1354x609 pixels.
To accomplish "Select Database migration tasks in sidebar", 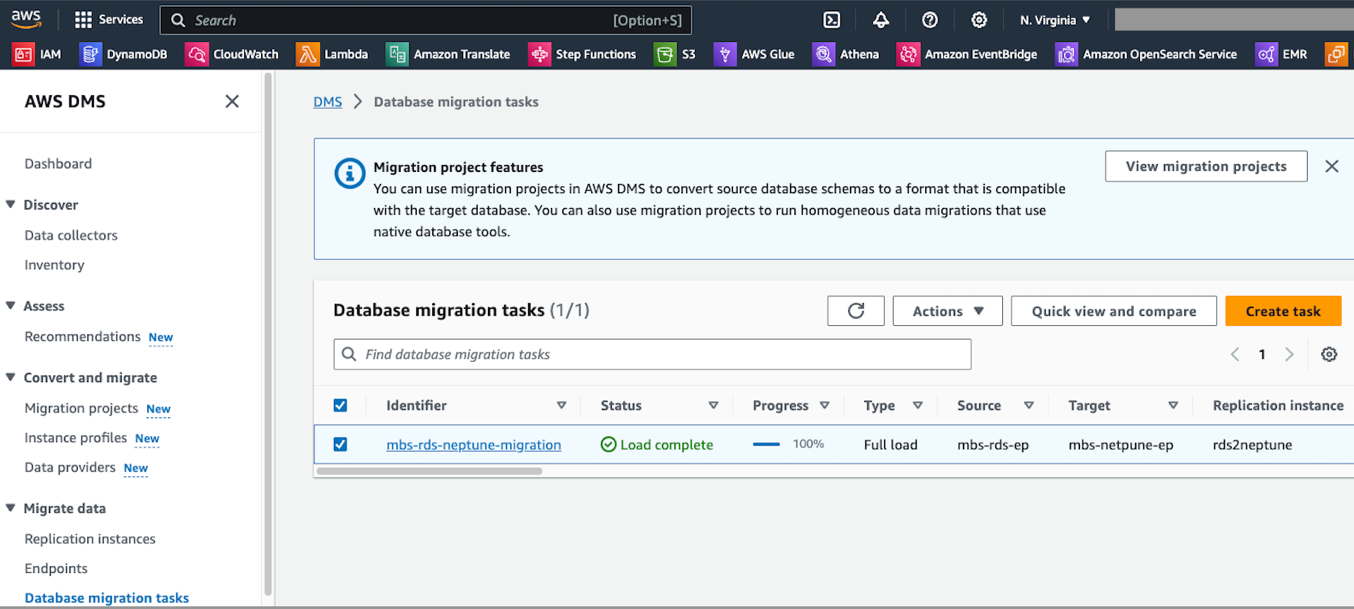I will [x=107, y=598].
